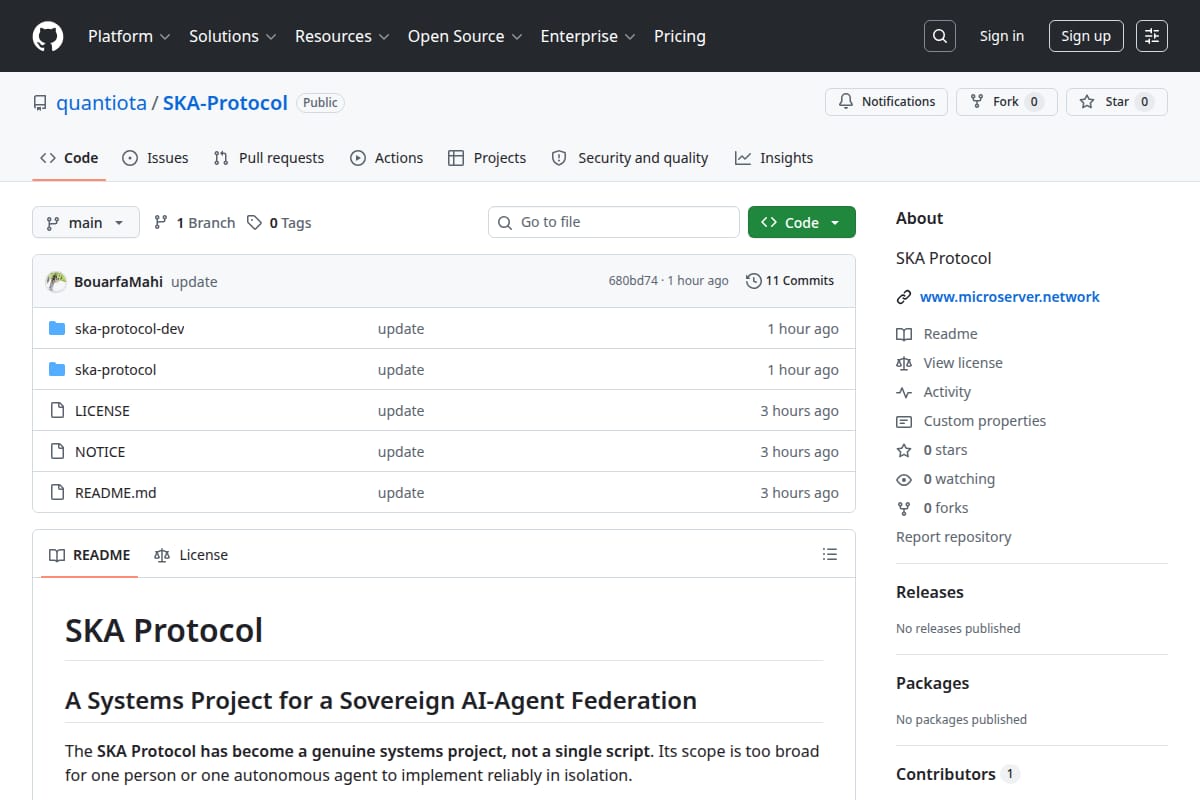Fork the SKA-Protocol repository
1200x800 pixels.
point(1007,102)
